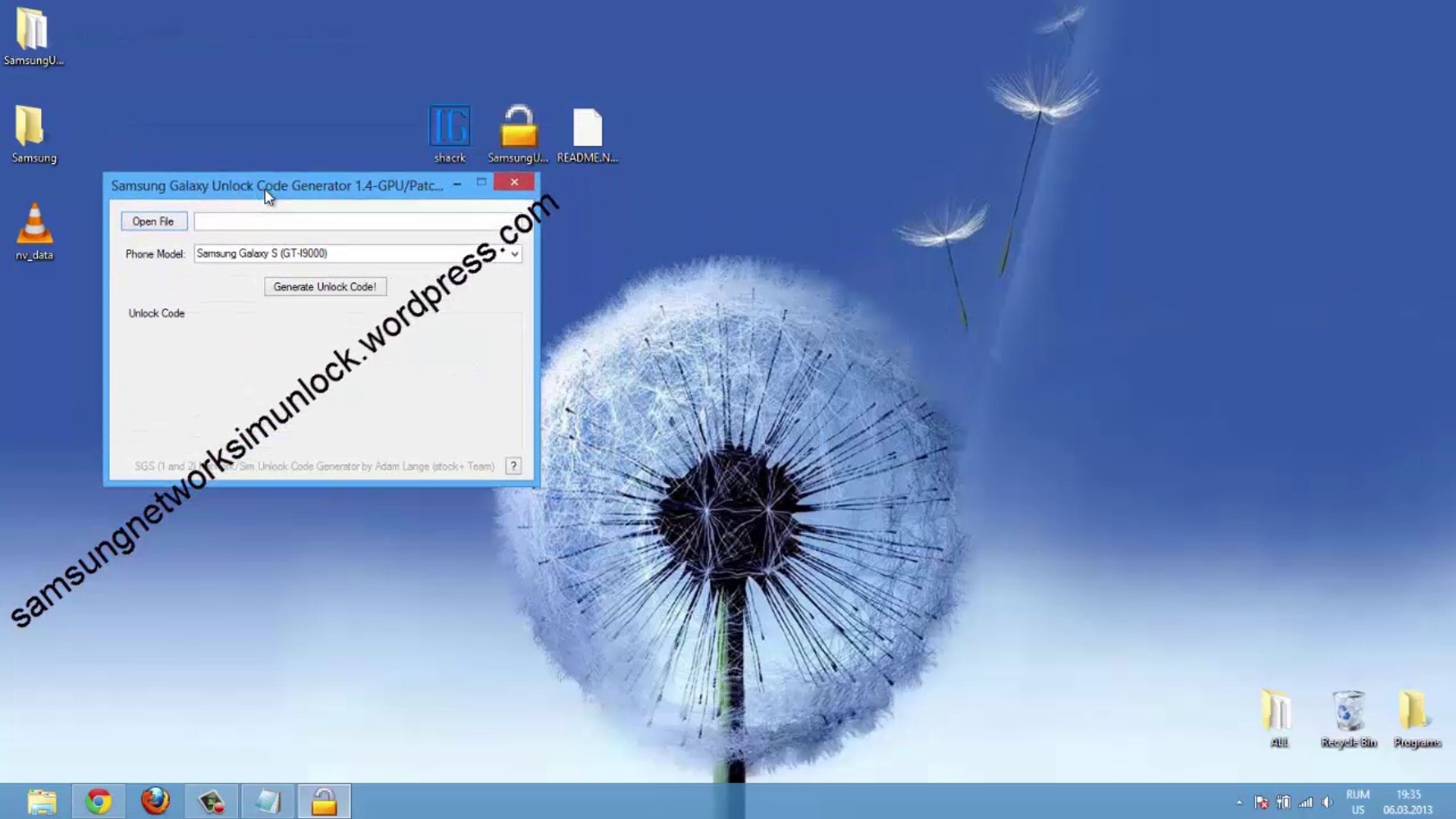1456x819 pixels.
Task: Click the padlock app taskbar button
Action: (324, 801)
